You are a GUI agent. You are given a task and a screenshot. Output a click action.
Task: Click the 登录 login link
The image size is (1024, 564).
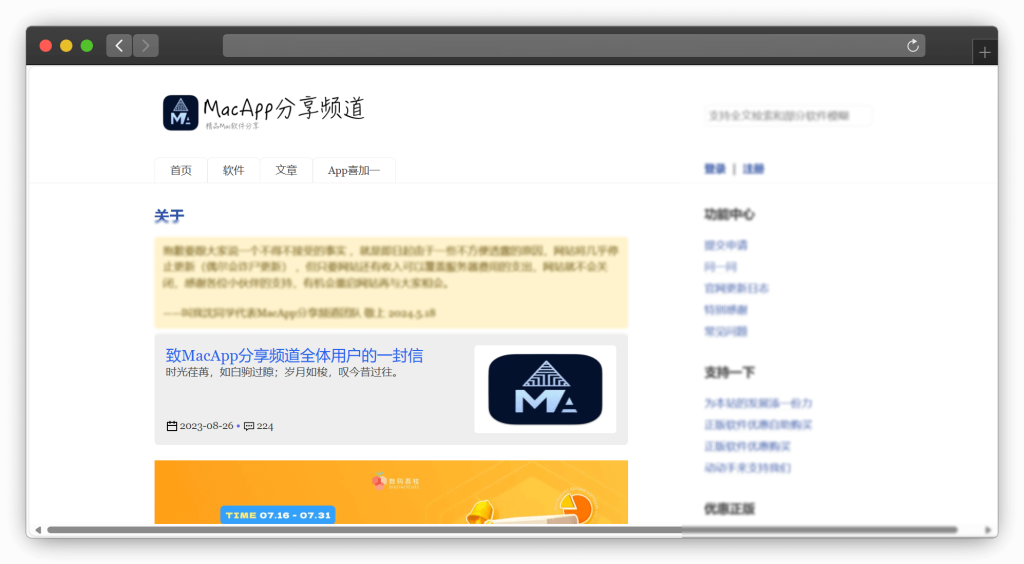point(715,169)
